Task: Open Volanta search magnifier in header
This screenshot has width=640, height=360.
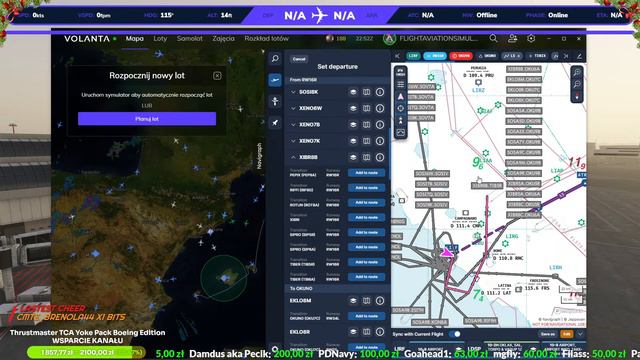Action: [x=493, y=38]
